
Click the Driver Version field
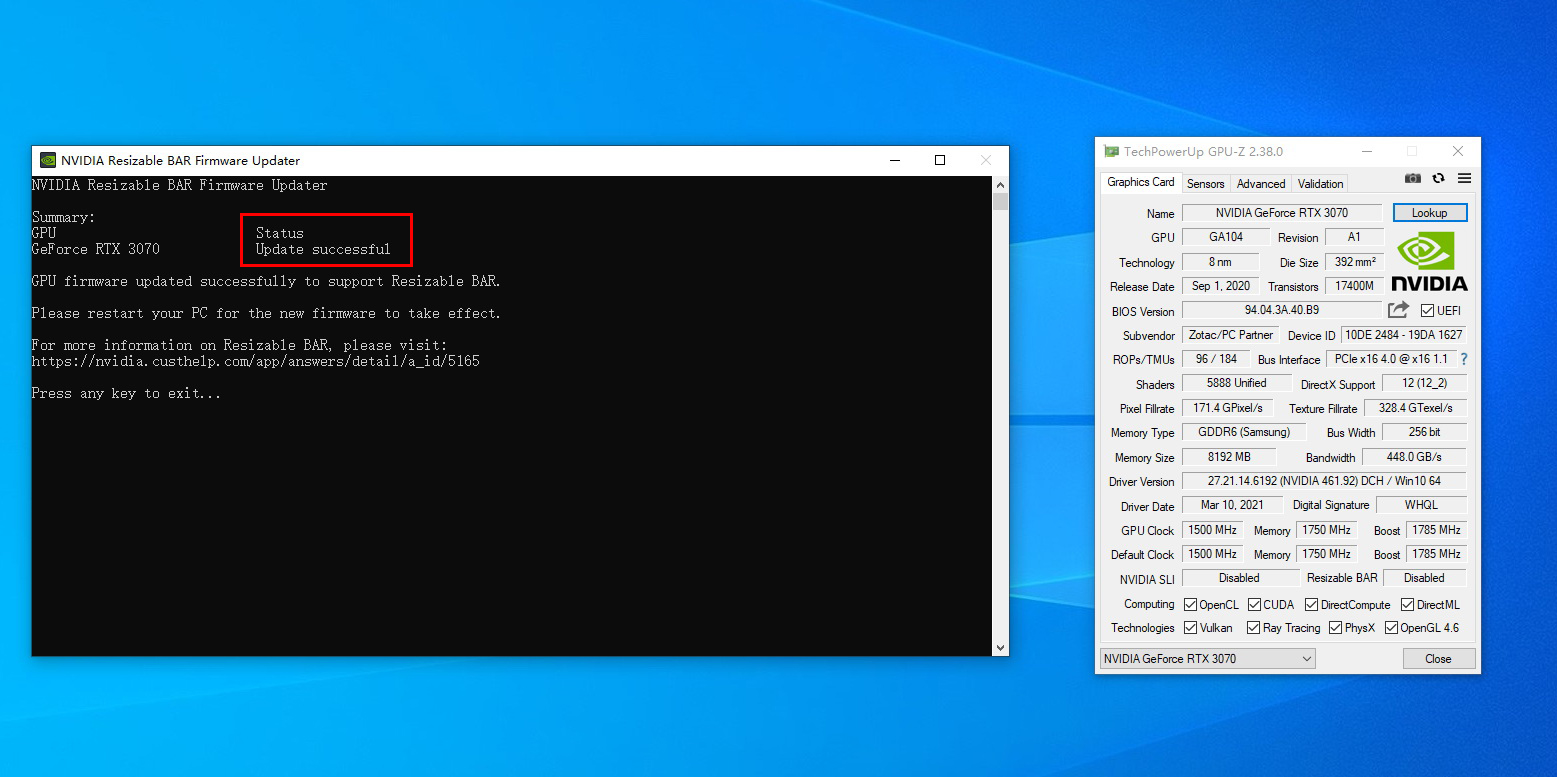click(1324, 481)
